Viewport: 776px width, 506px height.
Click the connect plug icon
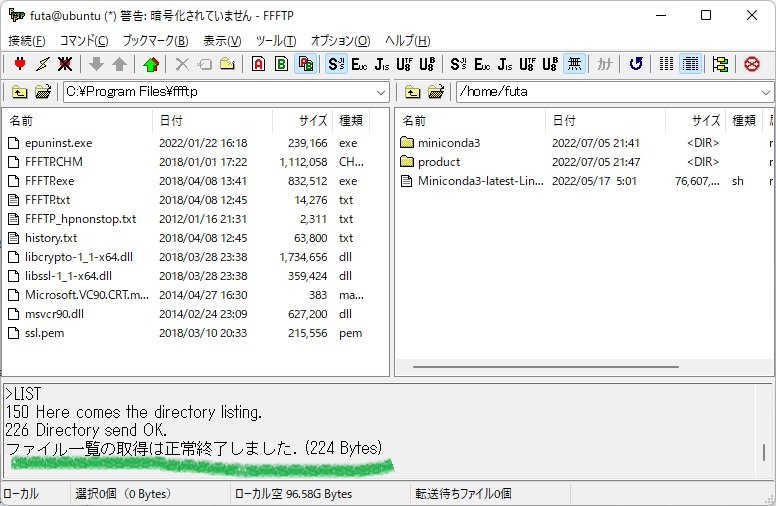[20, 64]
